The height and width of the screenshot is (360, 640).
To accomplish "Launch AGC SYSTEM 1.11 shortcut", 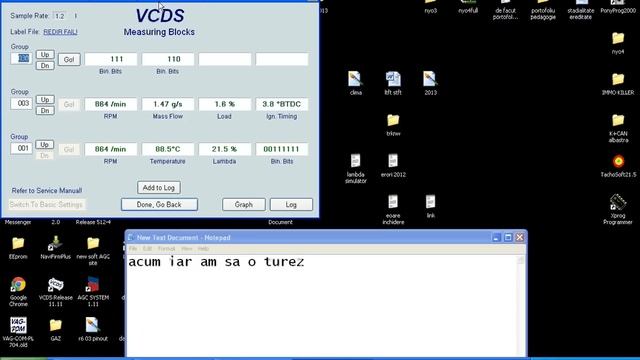I will (x=93, y=284).
